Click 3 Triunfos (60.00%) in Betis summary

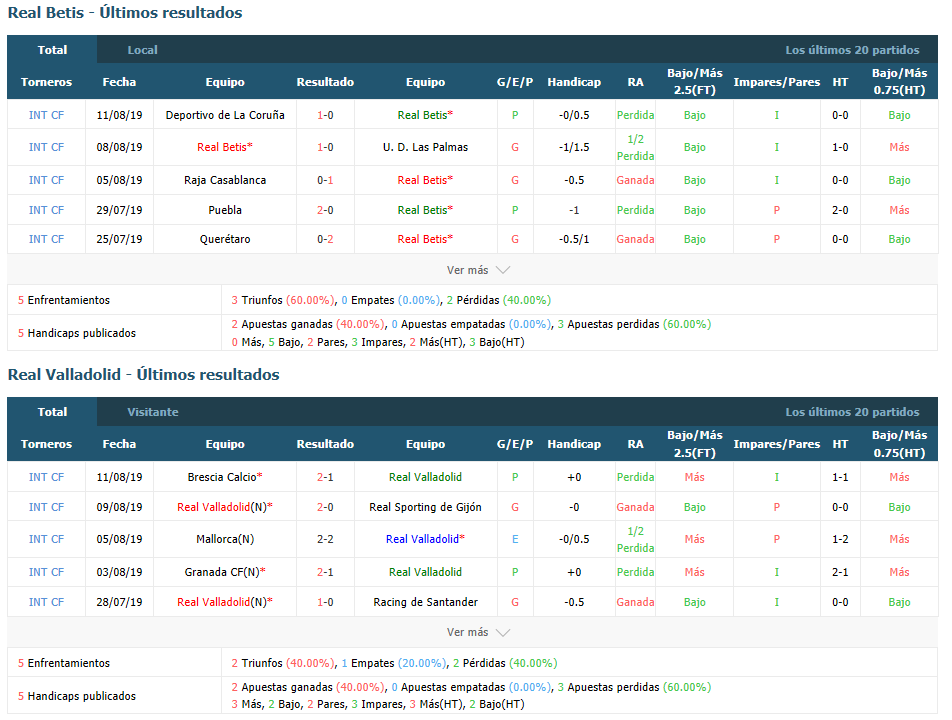283,300
